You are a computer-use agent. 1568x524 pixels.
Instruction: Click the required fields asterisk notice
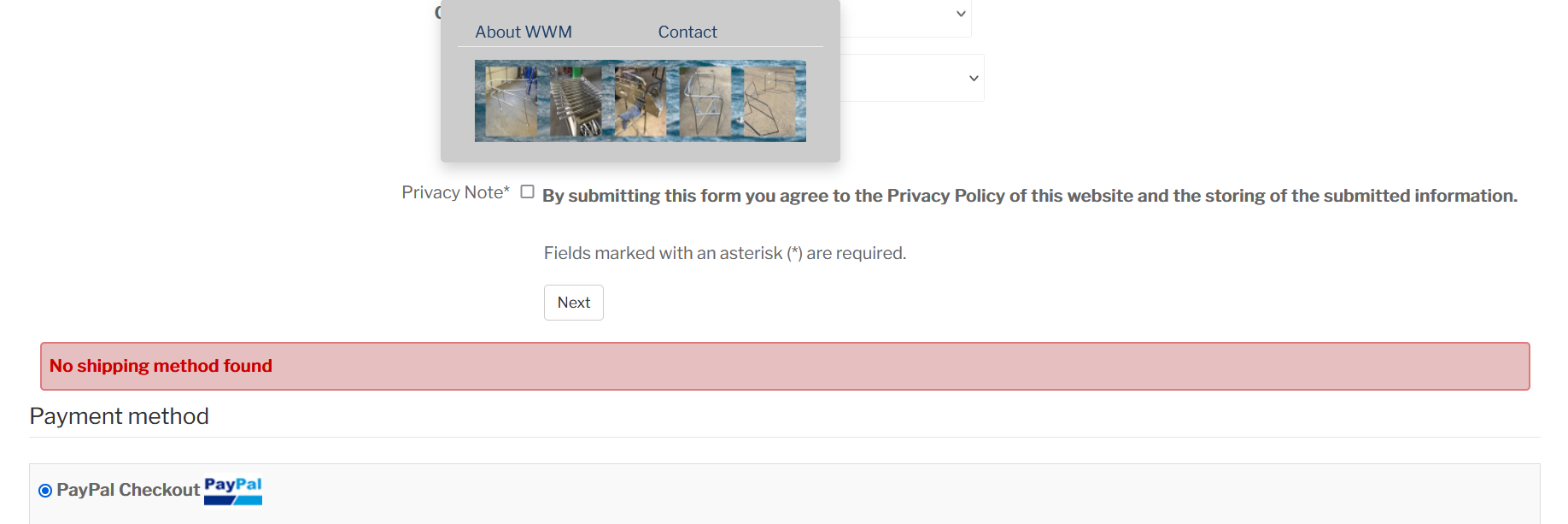tap(724, 253)
